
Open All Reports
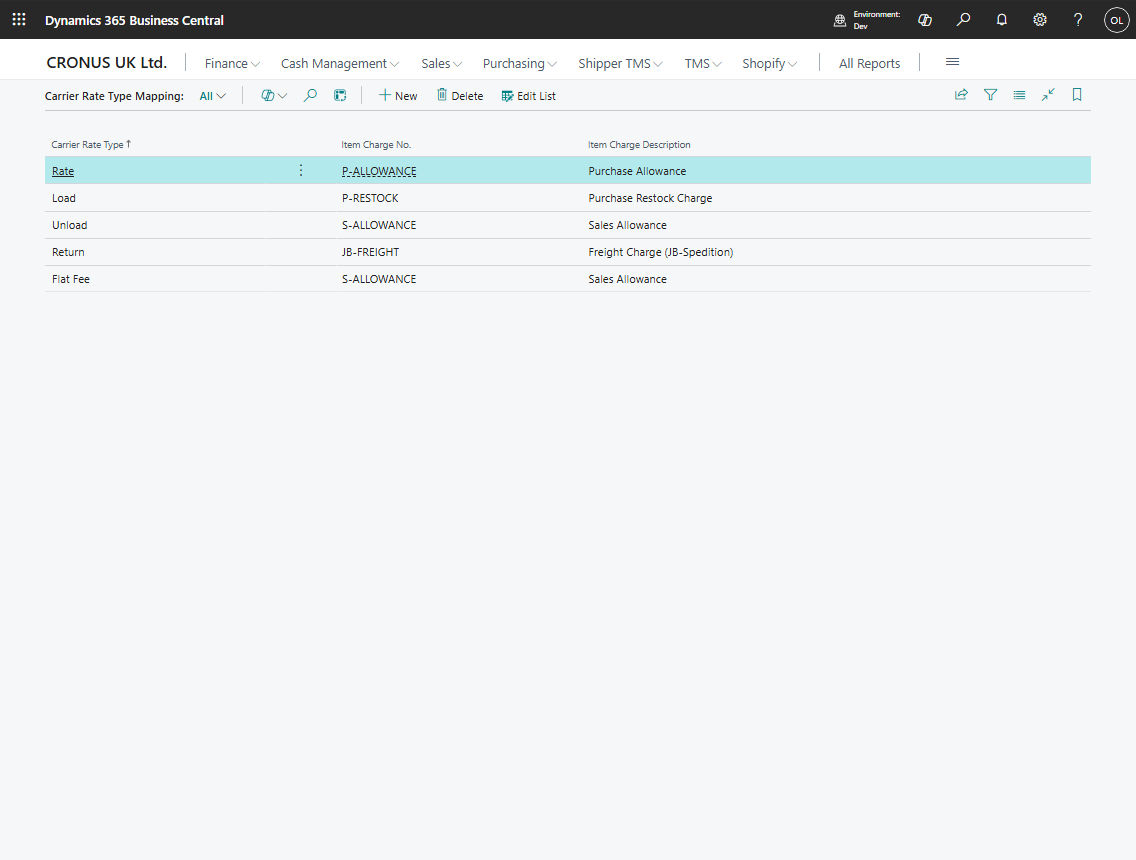(x=869, y=64)
